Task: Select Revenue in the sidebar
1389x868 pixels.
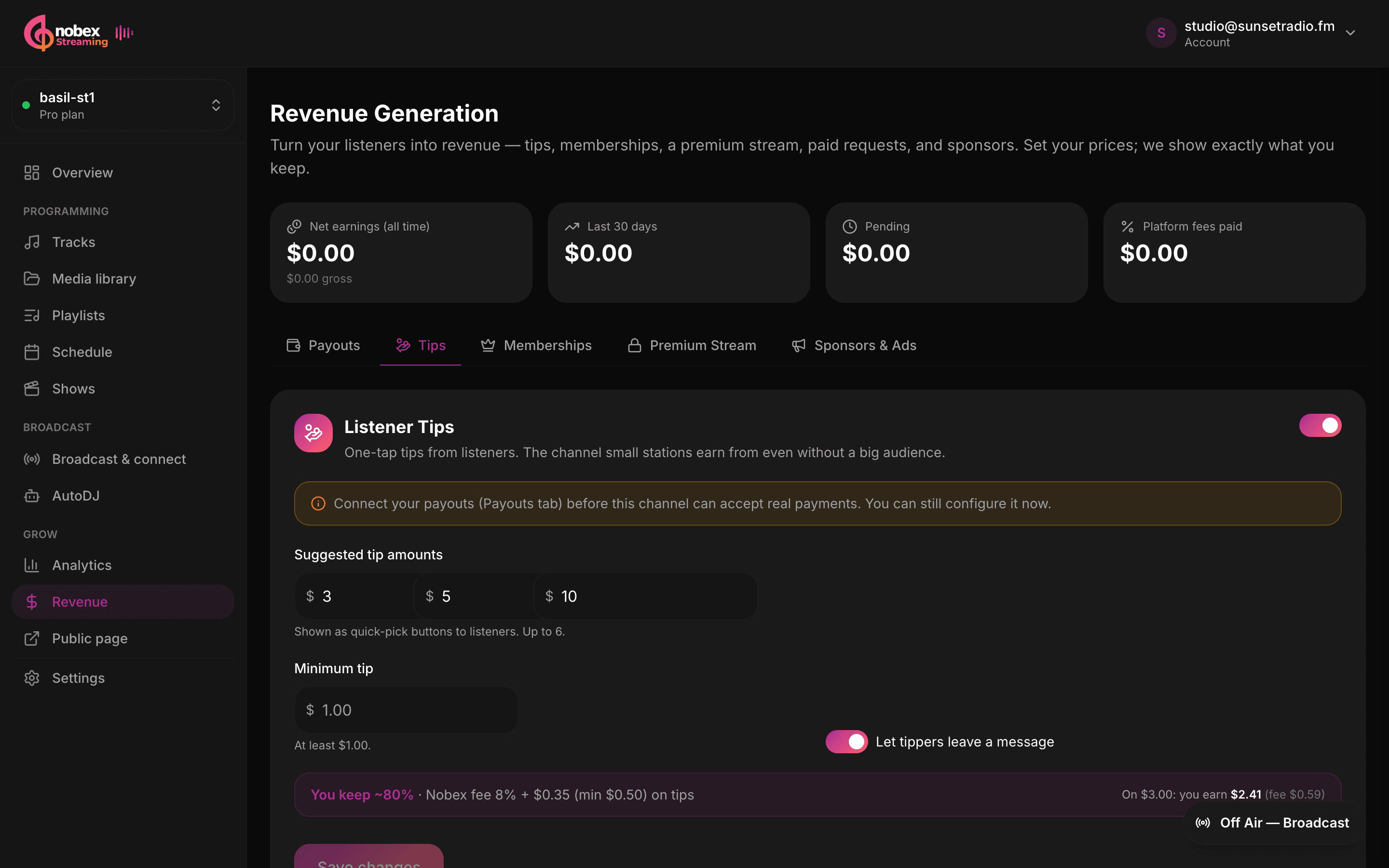Action: [123, 602]
